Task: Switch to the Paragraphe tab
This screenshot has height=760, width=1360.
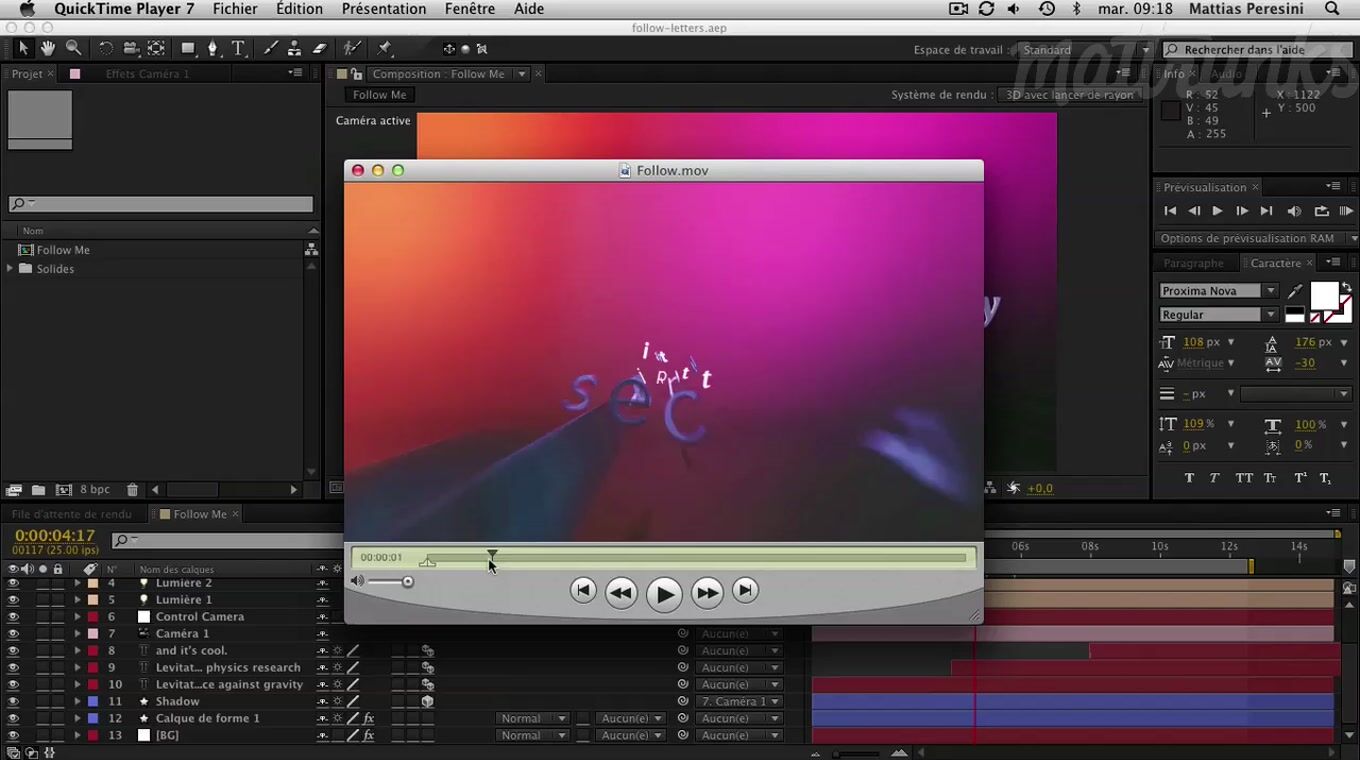Action: pos(1193,263)
